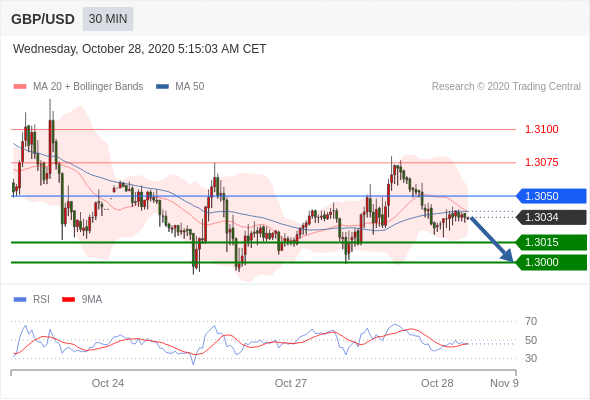Click the blue 1.3050 pivot price tag

(x=551, y=196)
